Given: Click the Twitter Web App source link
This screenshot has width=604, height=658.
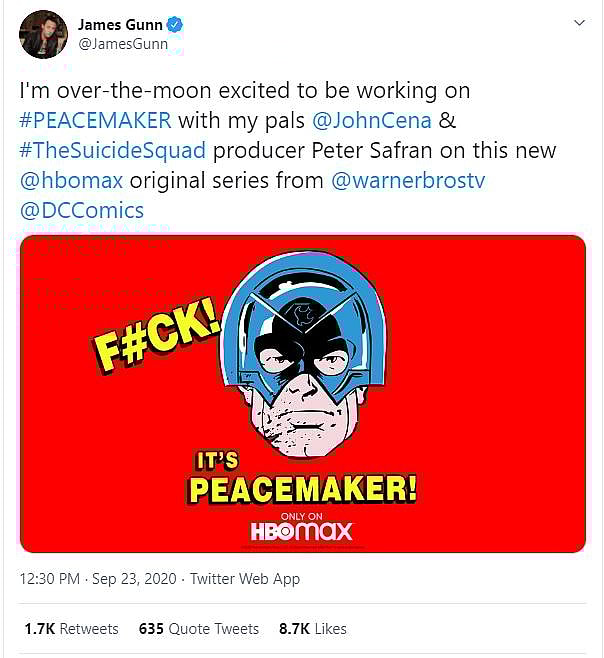Looking at the screenshot, I should (x=245, y=579).
